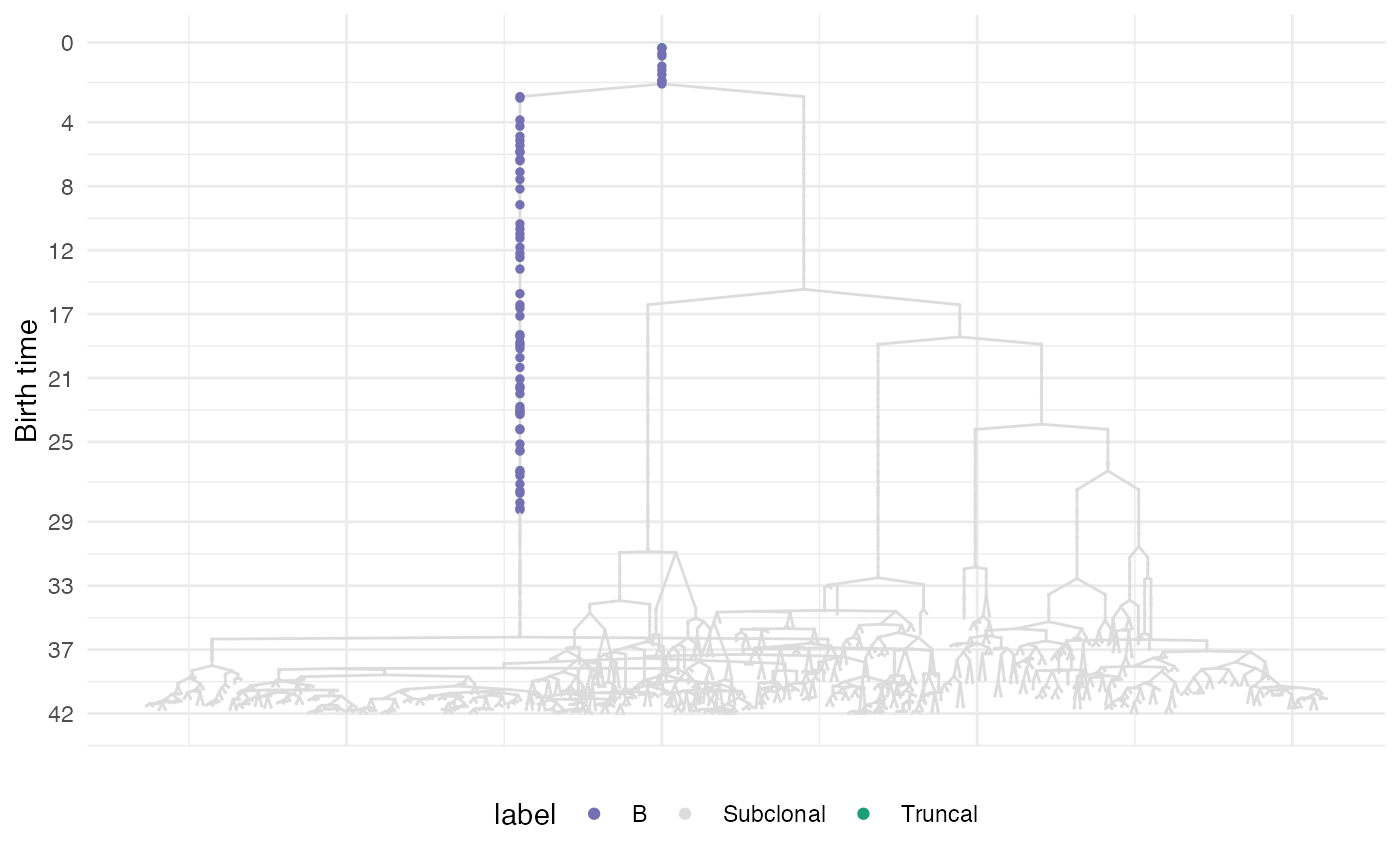Select the Truncal legend text
Viewport: 1400px width, 866px height.
938,814
